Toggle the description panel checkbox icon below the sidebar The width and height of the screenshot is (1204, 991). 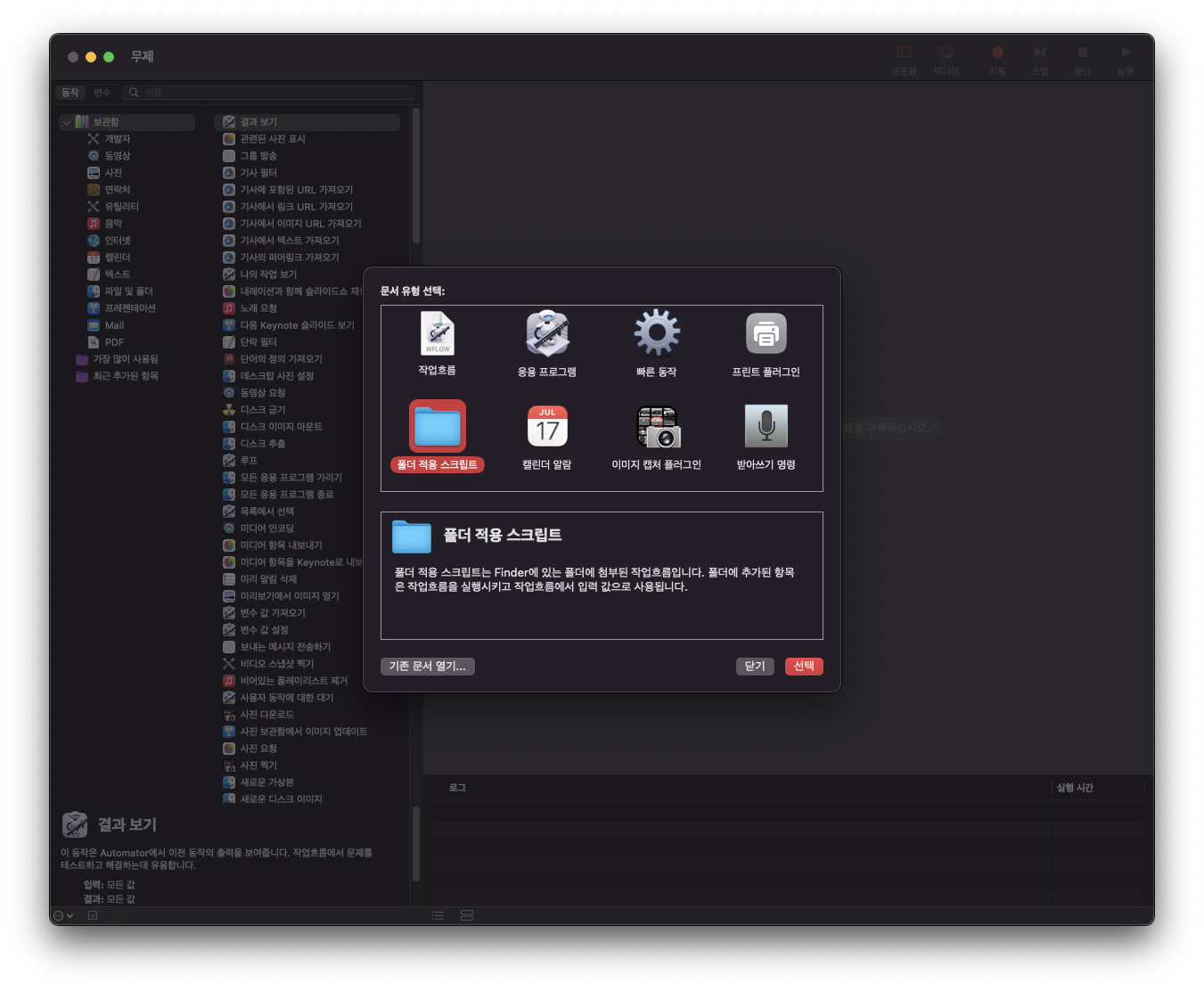pos(93,916)
